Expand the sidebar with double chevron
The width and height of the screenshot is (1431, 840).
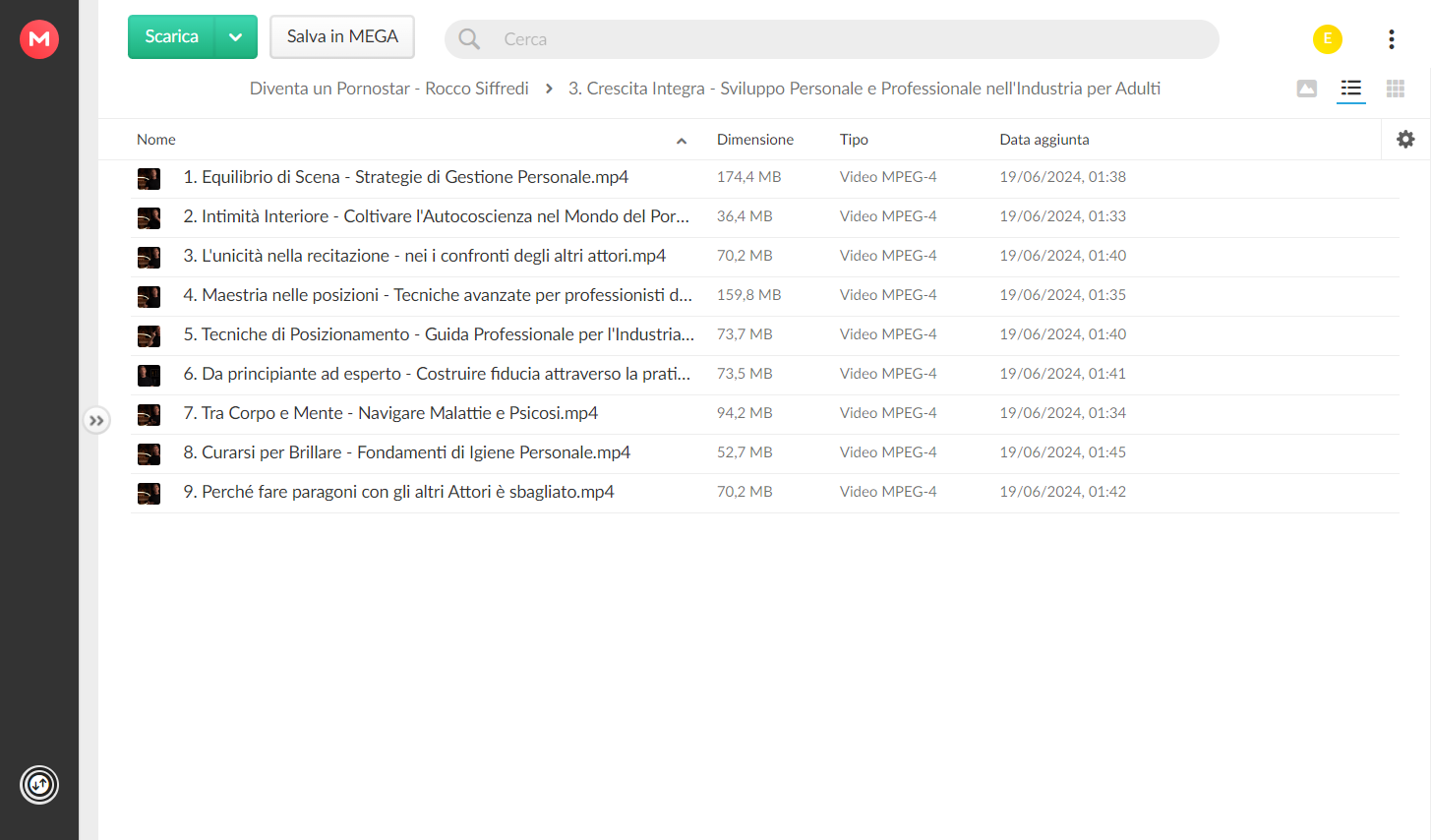point(96,420)
